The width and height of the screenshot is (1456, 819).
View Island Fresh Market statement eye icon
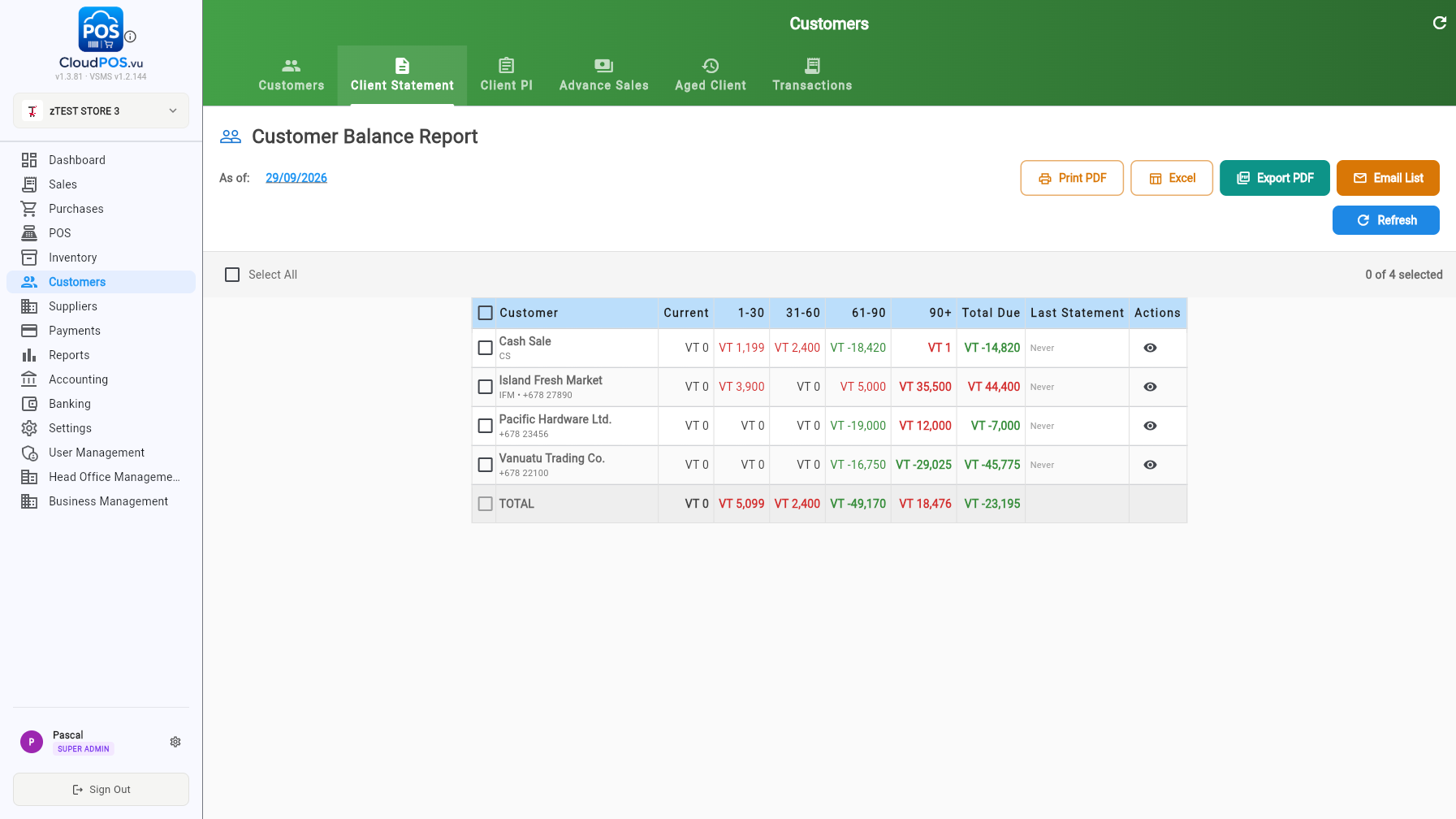(1150, 387)
